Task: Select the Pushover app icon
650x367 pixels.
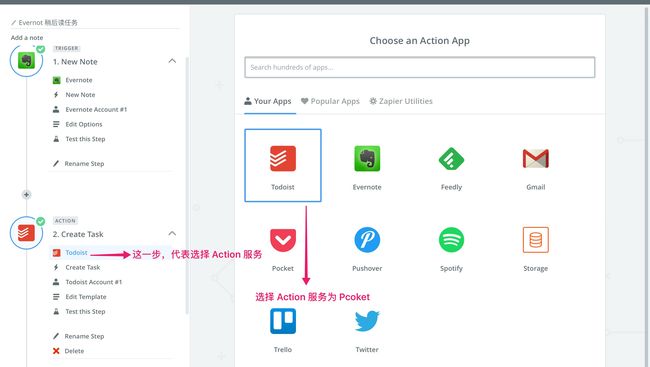Action: (x=367, y=240)
